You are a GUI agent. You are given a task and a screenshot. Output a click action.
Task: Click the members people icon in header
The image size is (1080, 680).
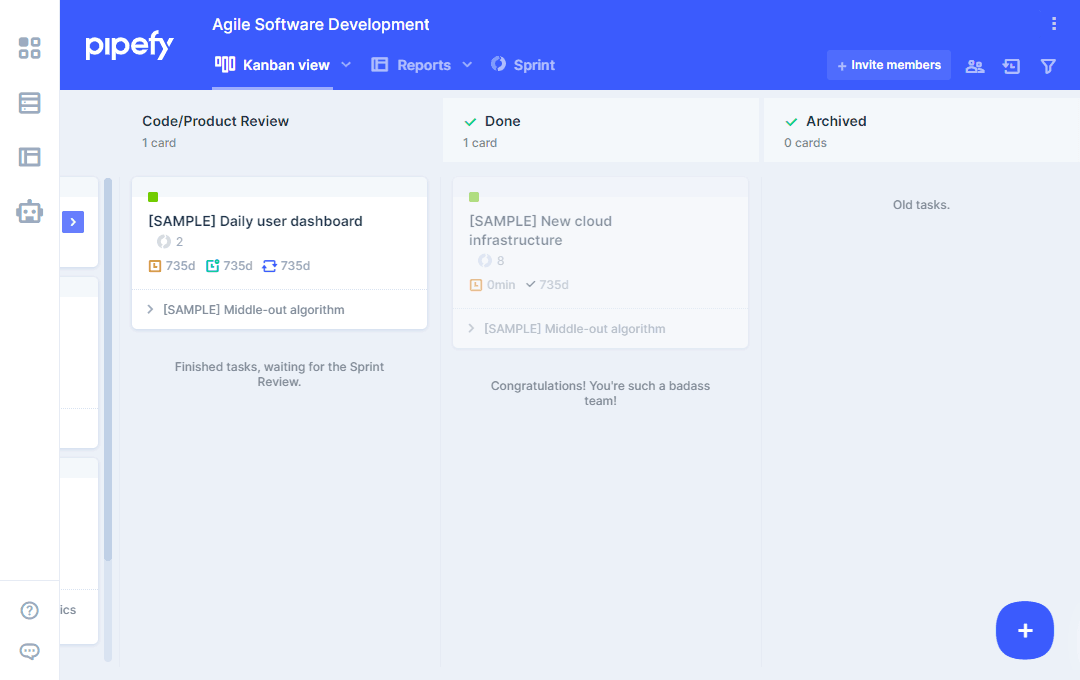pyautogui.click(x=974, y=66)
